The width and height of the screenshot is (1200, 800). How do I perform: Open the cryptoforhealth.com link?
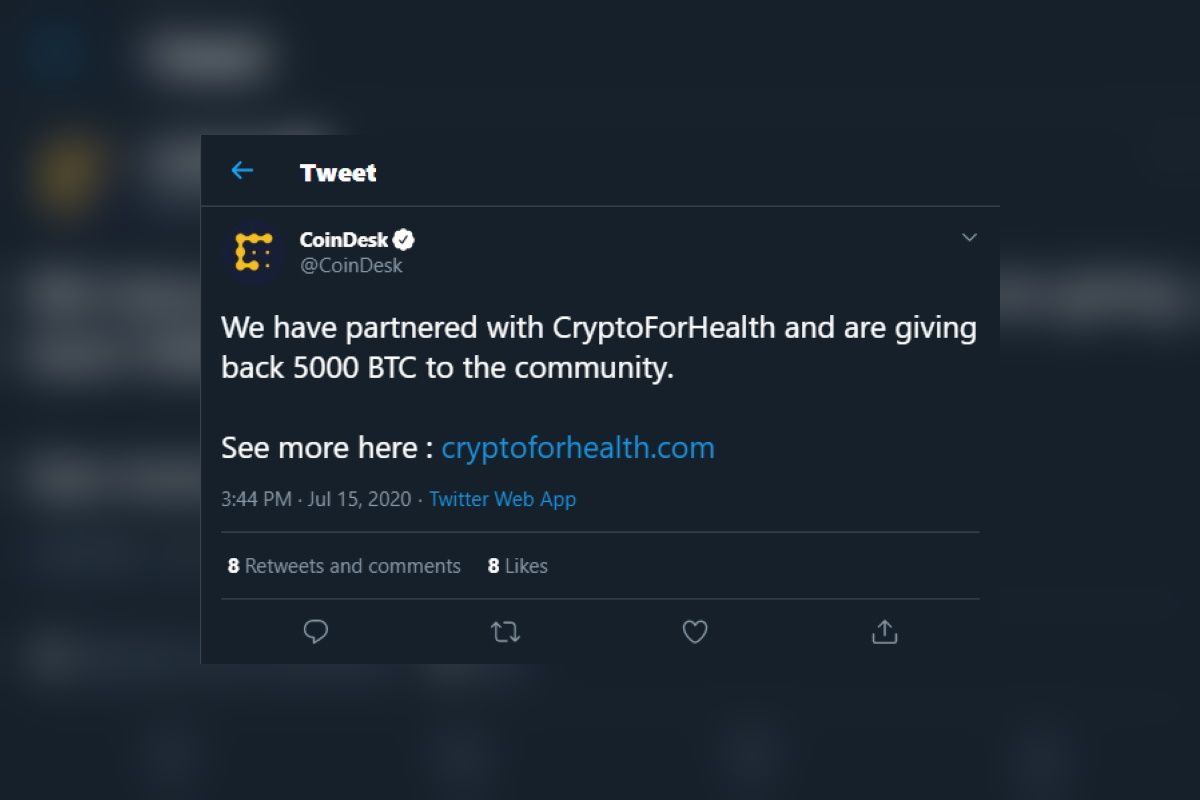tap(577, 447)
